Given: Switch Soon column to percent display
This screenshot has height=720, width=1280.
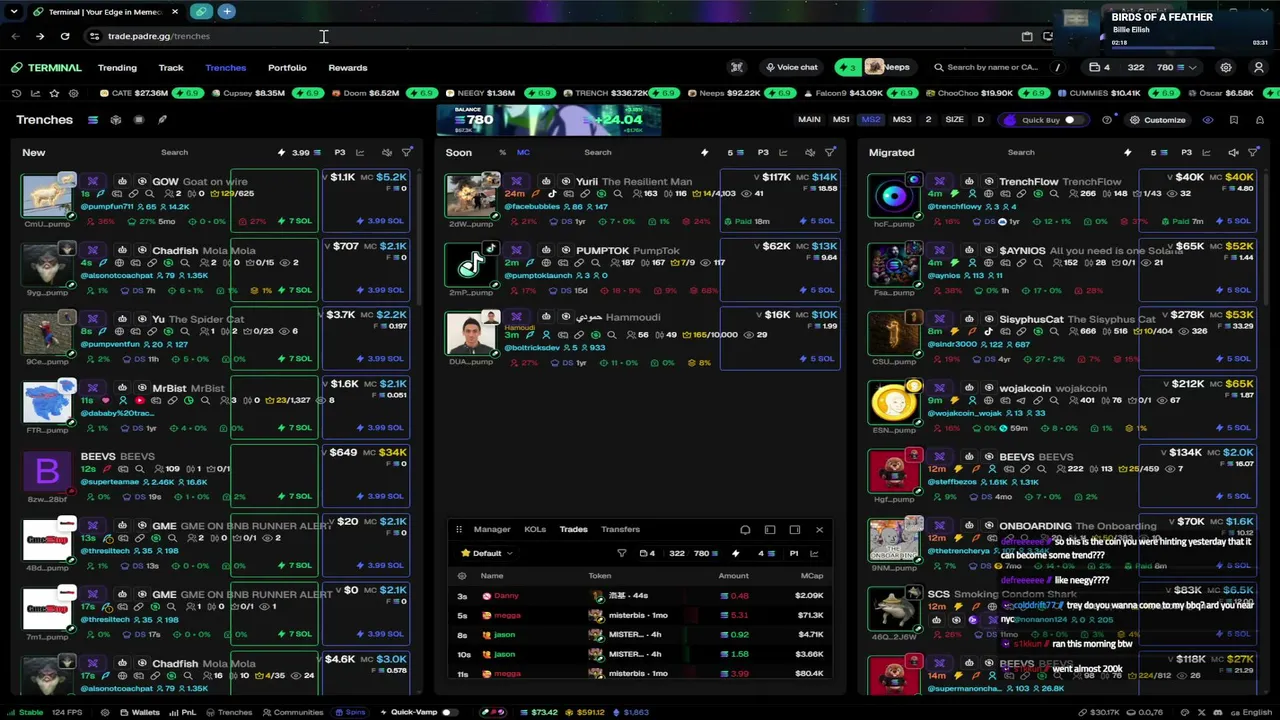Looking at the screenshot, I should point(502,152).
